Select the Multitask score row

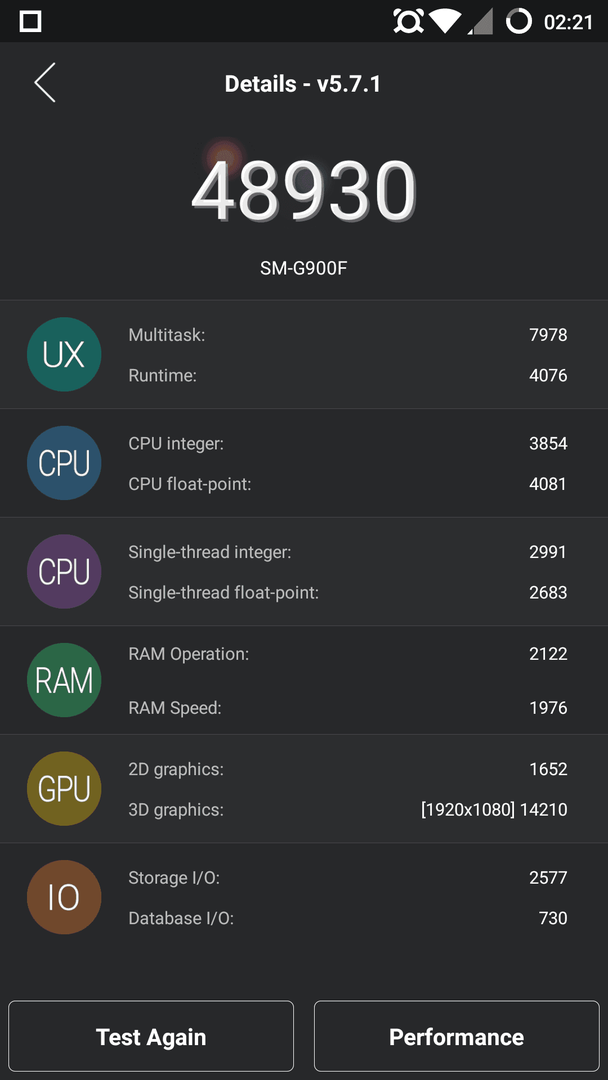348,335
